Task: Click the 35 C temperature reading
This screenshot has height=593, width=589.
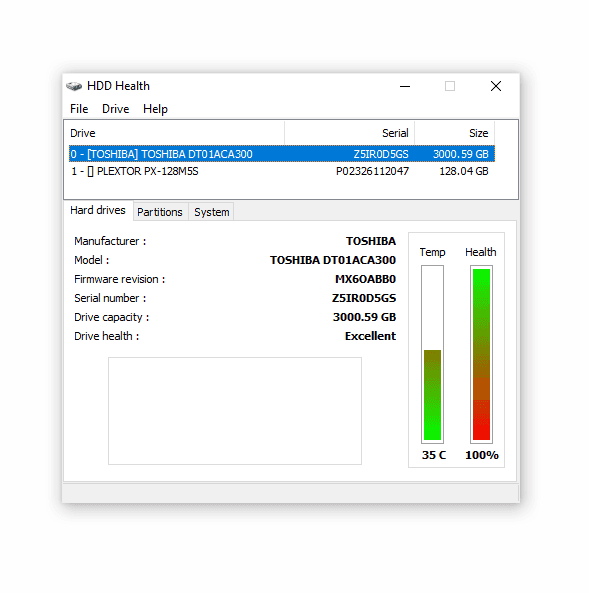Action: [x=434, y=455]
